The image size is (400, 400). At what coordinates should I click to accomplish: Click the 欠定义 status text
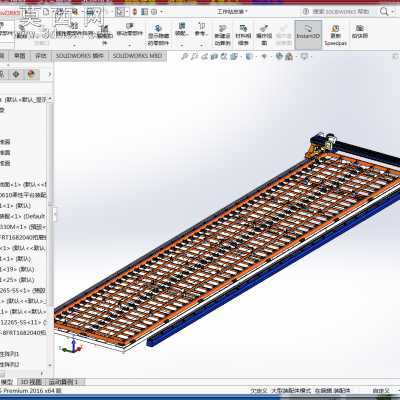click(259, 391)
